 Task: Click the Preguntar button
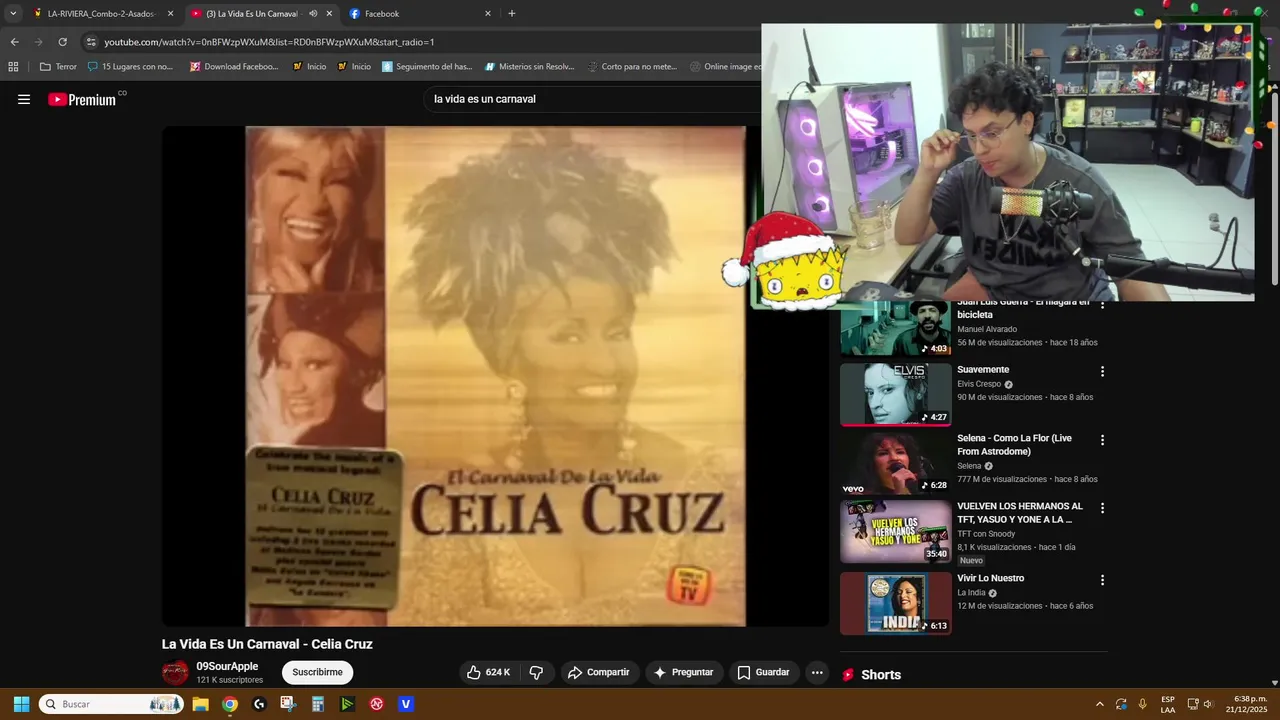point(683,672)
